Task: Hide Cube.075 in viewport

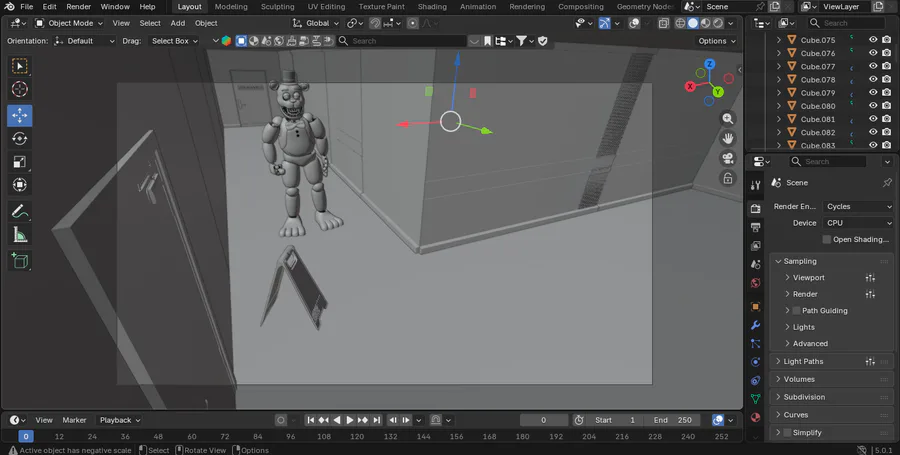Action: (x=873, y=40)
